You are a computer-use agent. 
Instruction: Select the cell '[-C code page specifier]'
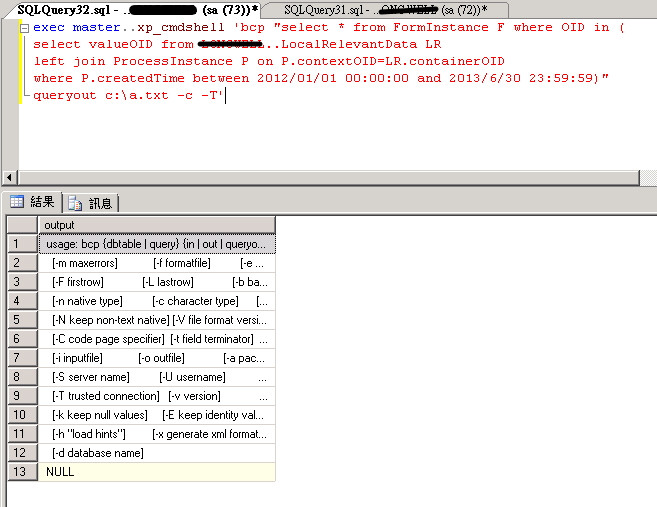pyautogui.click(x=157, y=339)
